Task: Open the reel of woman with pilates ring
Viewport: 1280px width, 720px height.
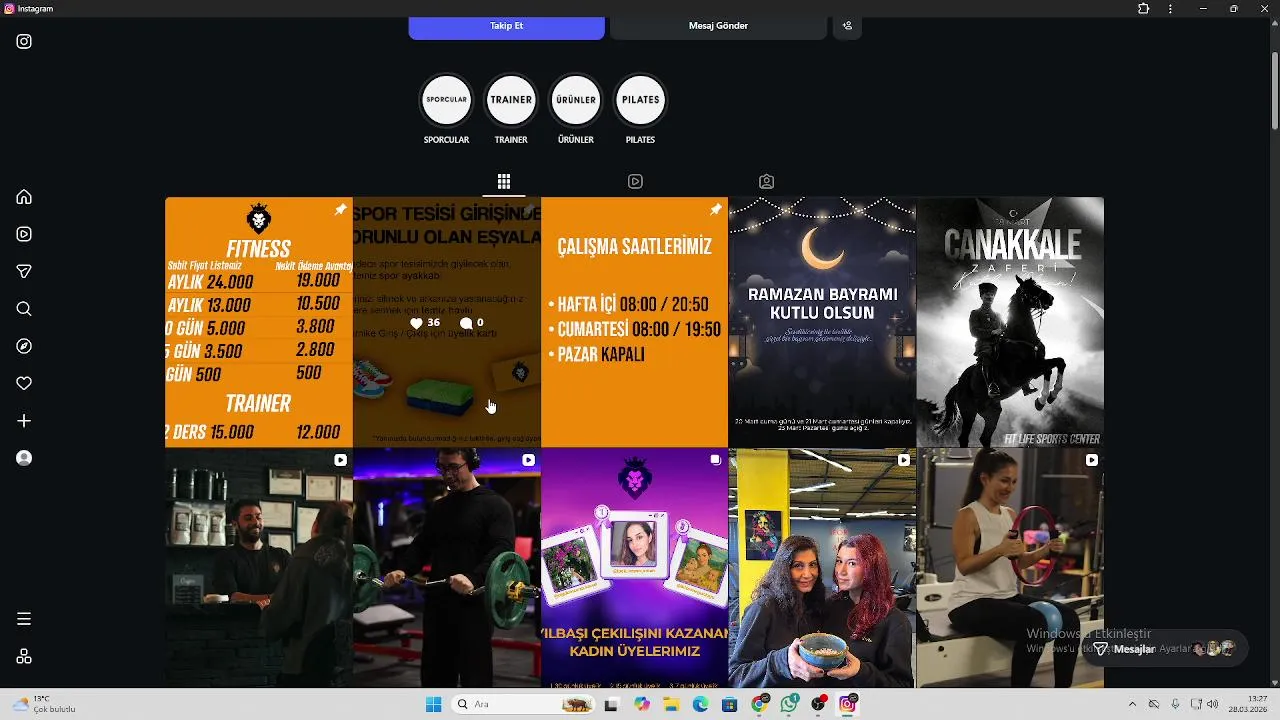Action: tap(1010, 568)
